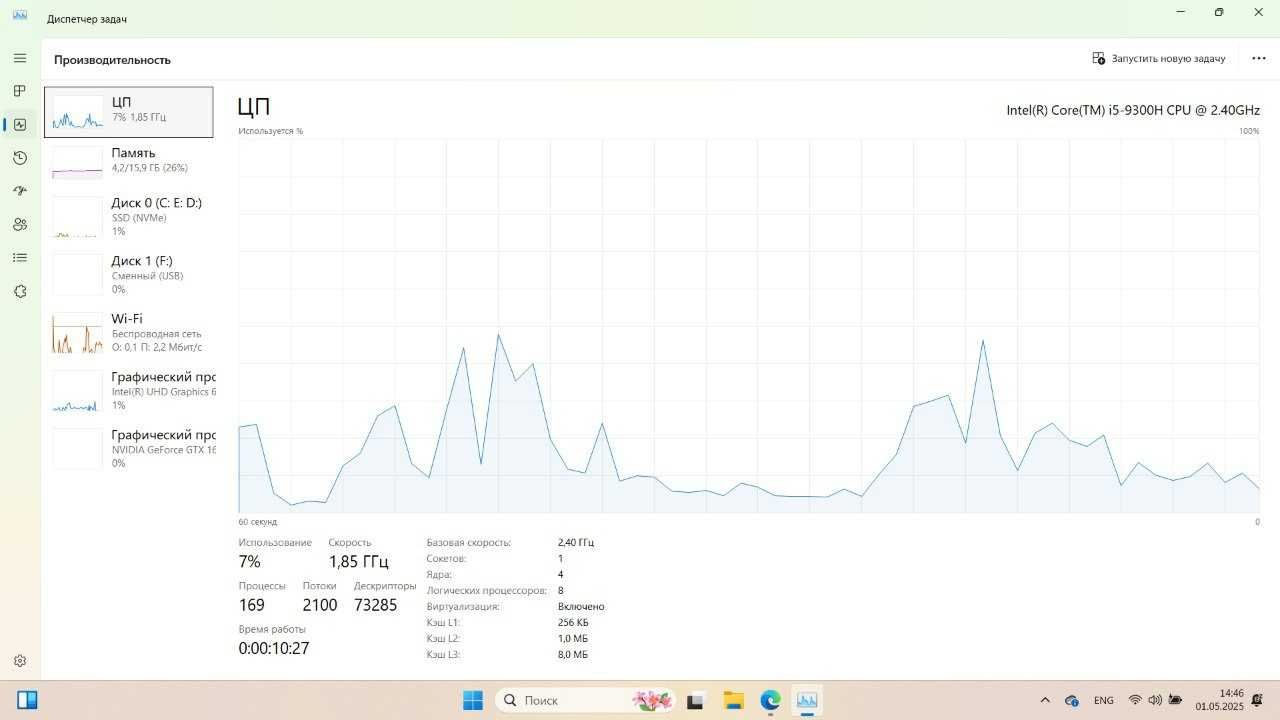The height and width of the screenshot is (720, 1280).
Task: Click Task Manager taskbar icon
Action: (806, 700)
